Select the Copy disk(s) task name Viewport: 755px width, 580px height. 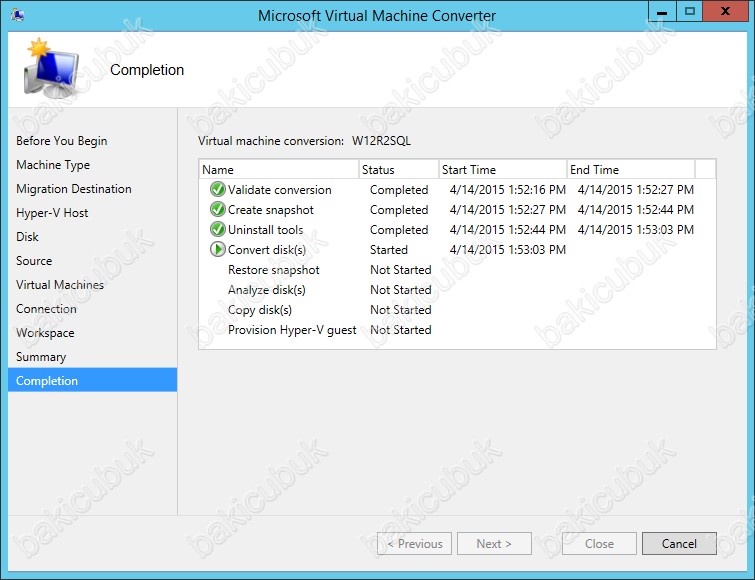pos(260,309)
